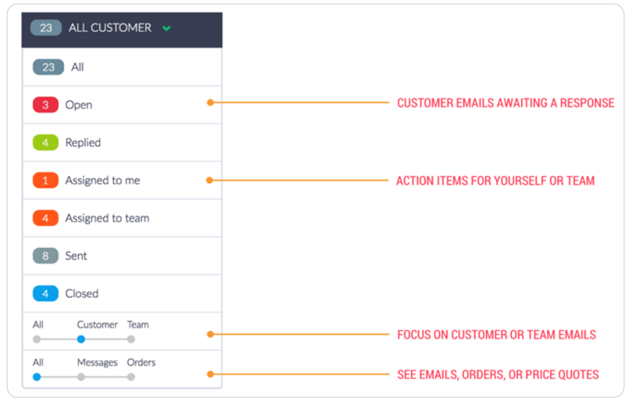Screen dimensions: 632x403
Task: Open the Open emails filter
Action: (79, 105)
